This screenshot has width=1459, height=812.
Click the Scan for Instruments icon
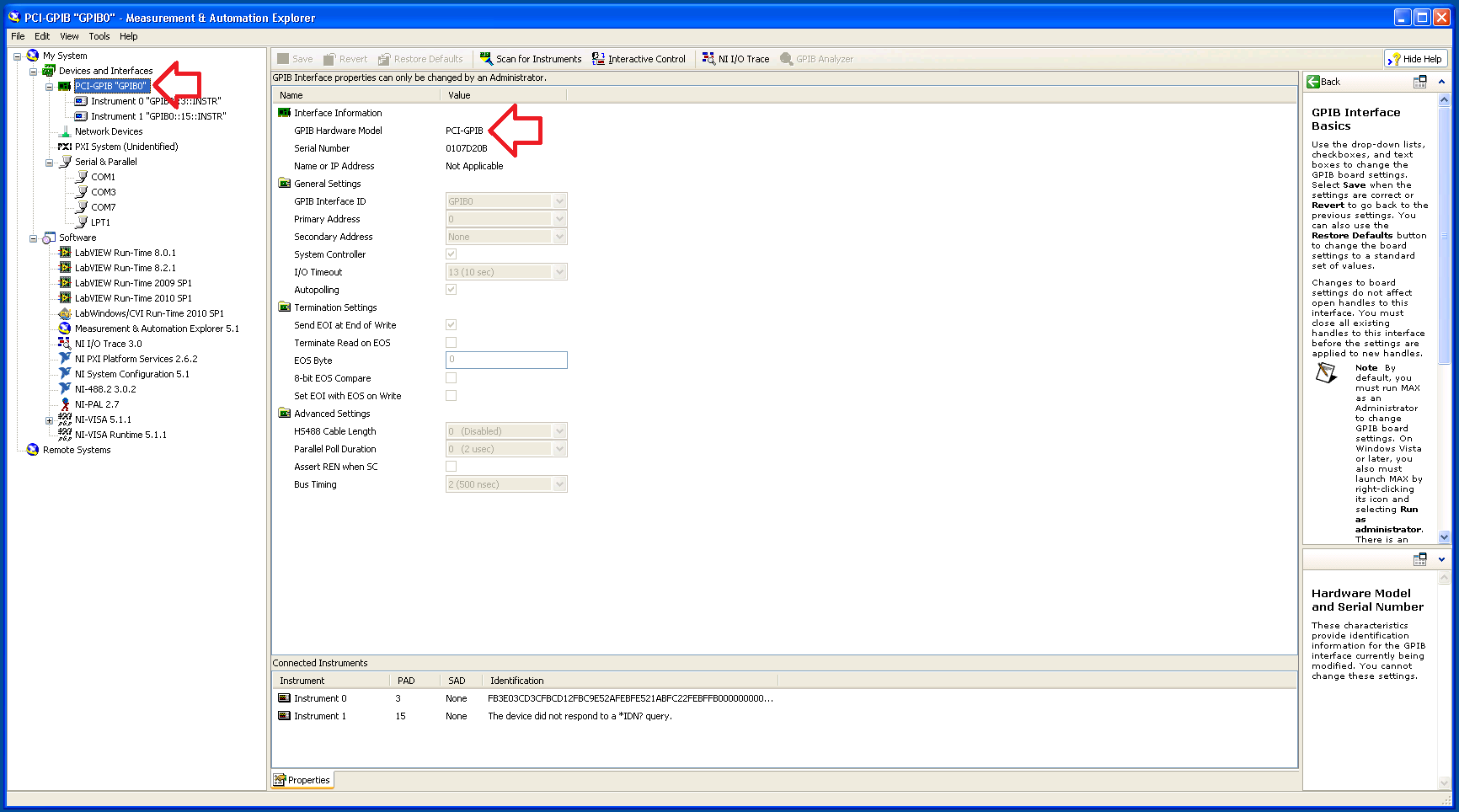click(486, 58)
